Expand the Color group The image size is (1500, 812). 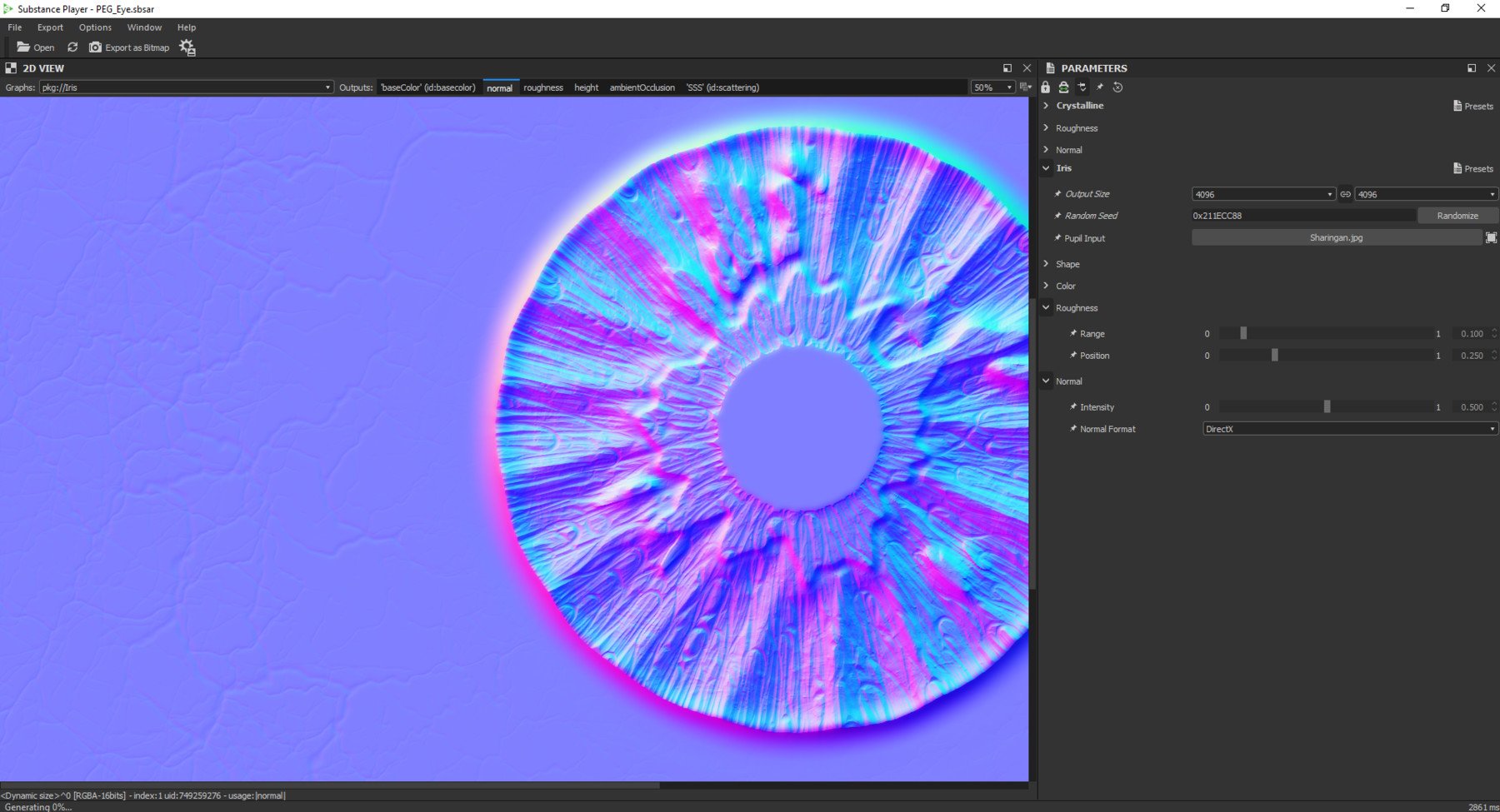(1046, 286)
